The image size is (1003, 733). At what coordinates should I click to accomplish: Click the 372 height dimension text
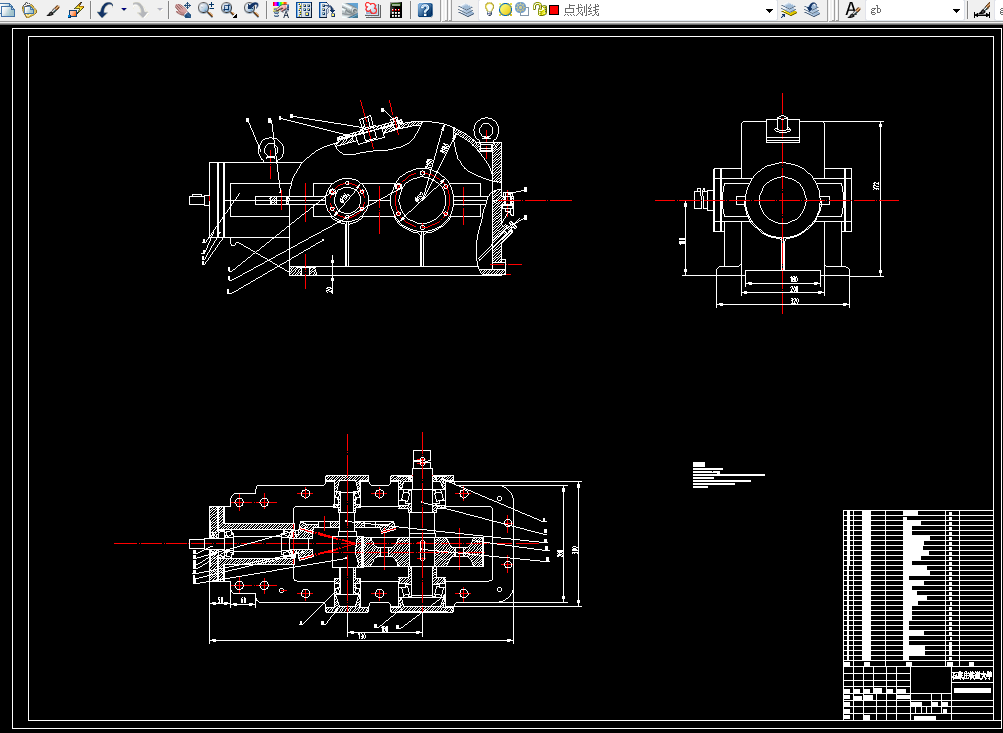pos(876,186)
